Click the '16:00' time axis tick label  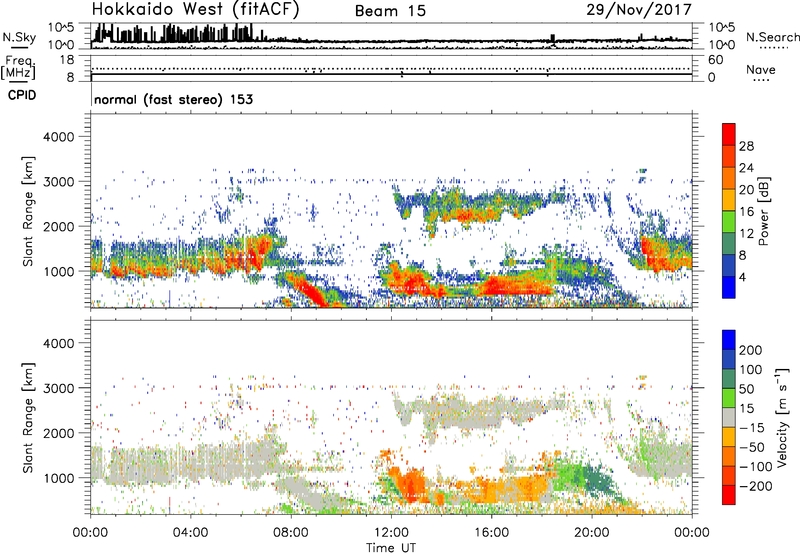tap(491, 533)
